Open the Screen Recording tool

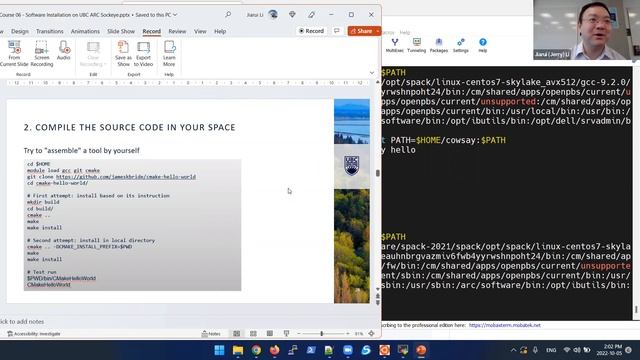(x=42, y=54)
